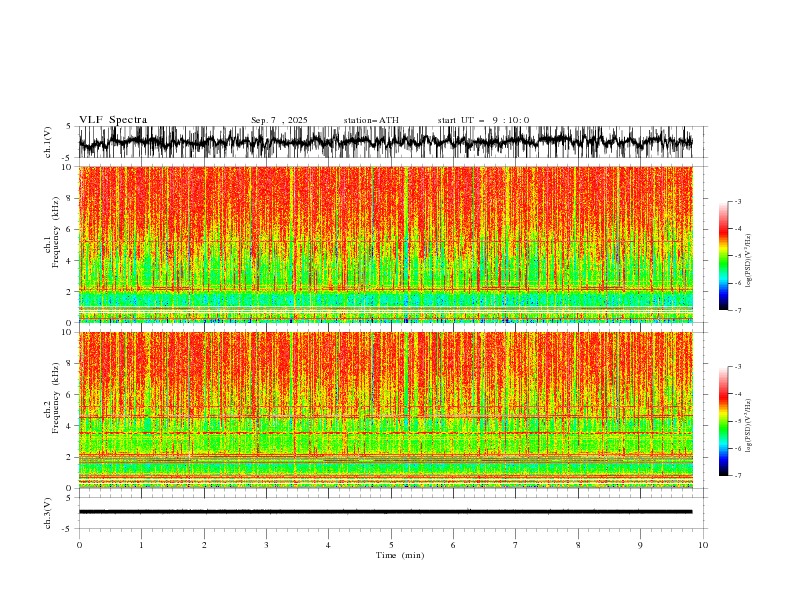Image resolution: width=792 pixels, height=612 pixels.
Task: Select the ch.1(V) waveform axis label
Action: [48, 142]
